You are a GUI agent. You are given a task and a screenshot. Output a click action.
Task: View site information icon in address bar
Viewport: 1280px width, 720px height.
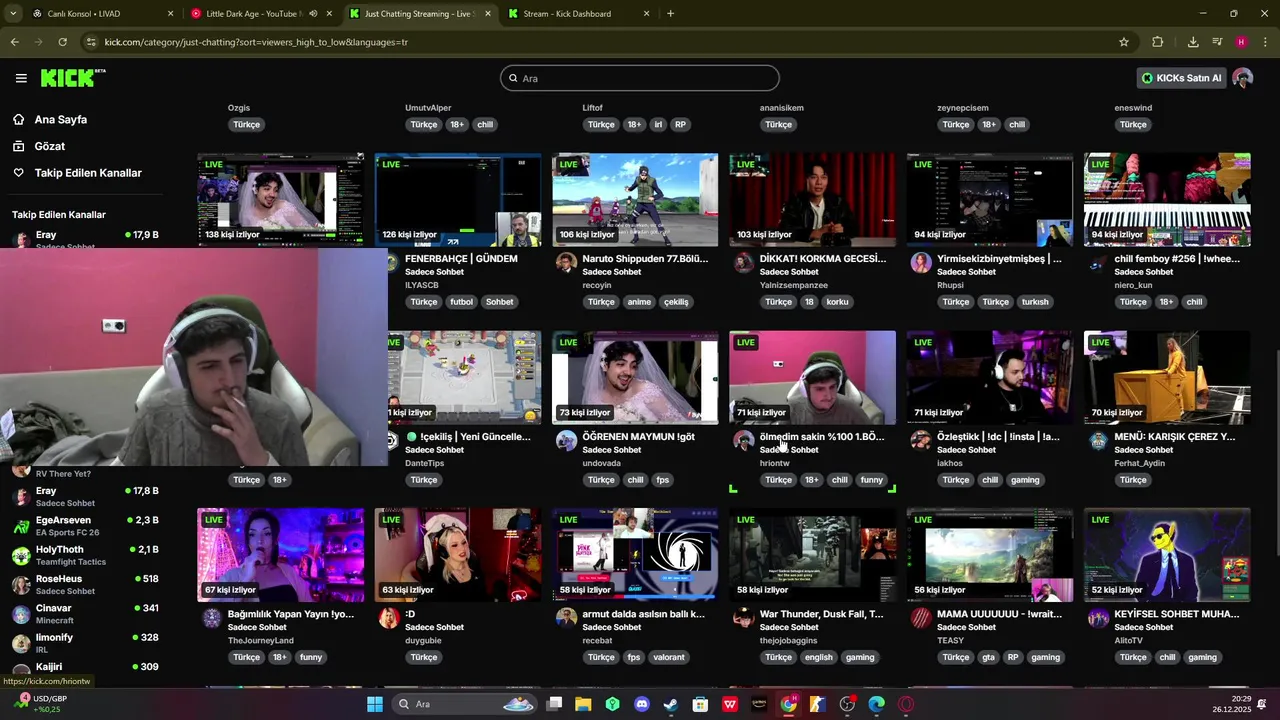(x=91, y=42)
